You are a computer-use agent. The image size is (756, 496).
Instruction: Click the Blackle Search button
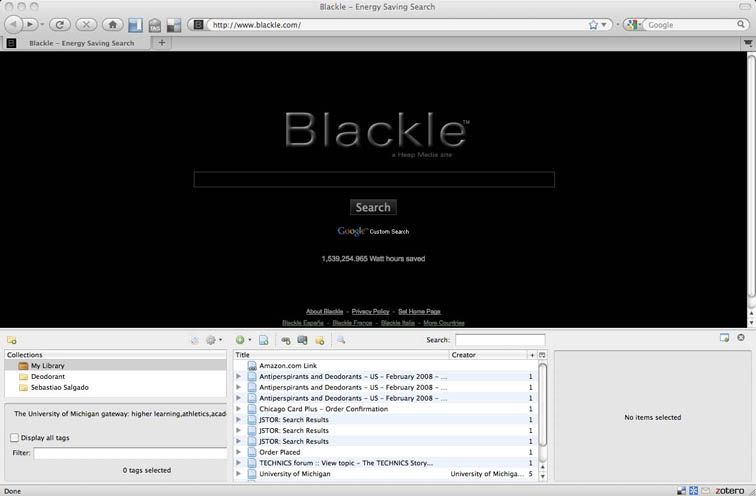[x=373, y=207]
